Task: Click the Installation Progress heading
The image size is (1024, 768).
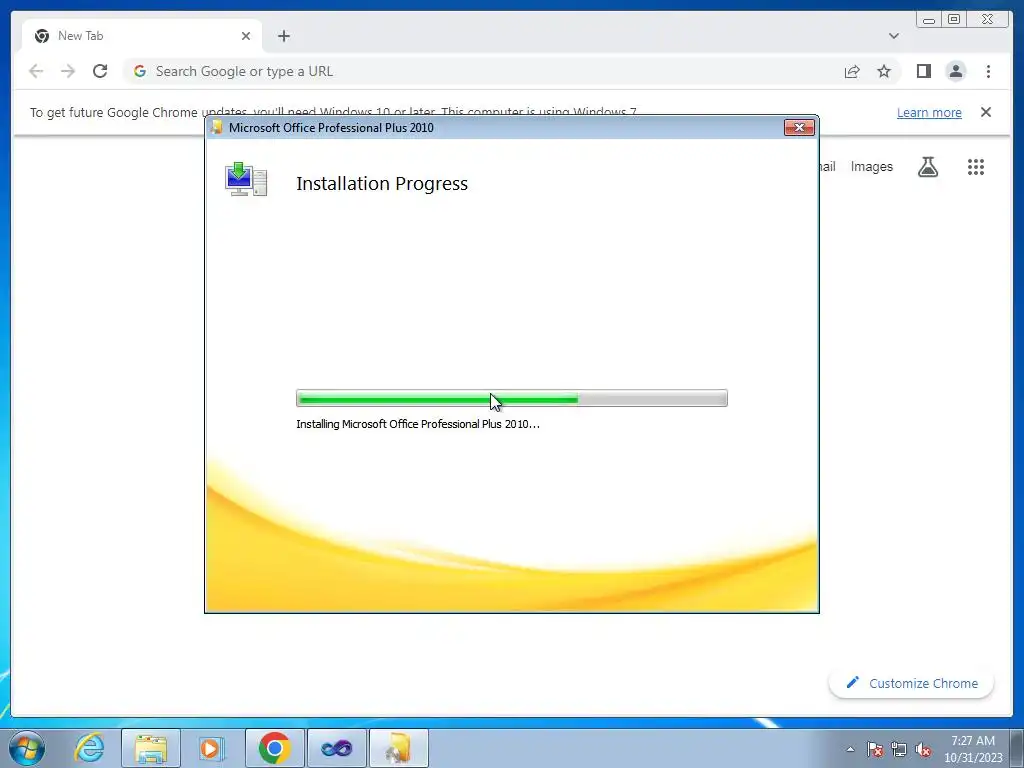Action: pos(382,184)
